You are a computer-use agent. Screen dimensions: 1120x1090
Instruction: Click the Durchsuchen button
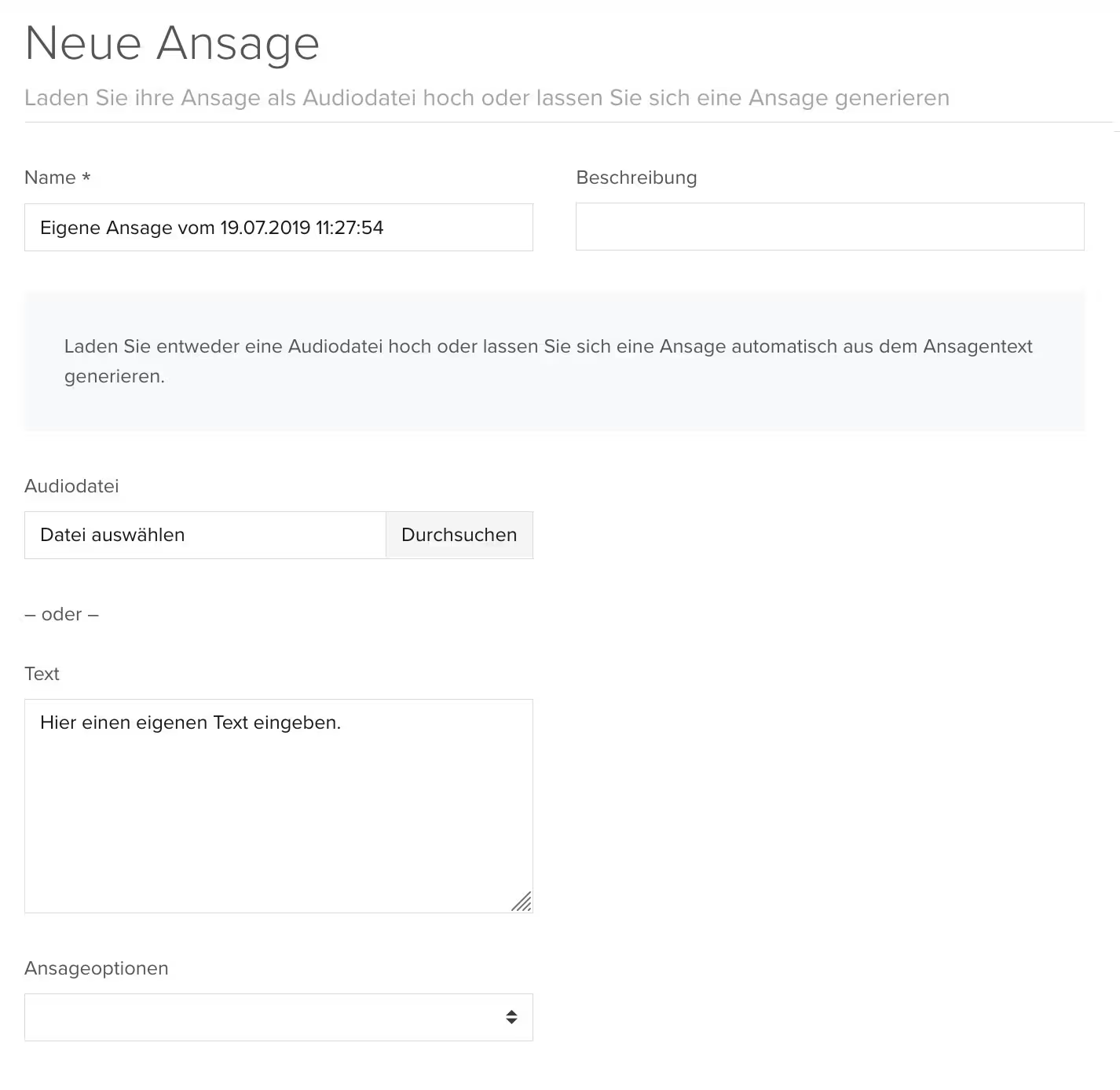click(459, 535)
